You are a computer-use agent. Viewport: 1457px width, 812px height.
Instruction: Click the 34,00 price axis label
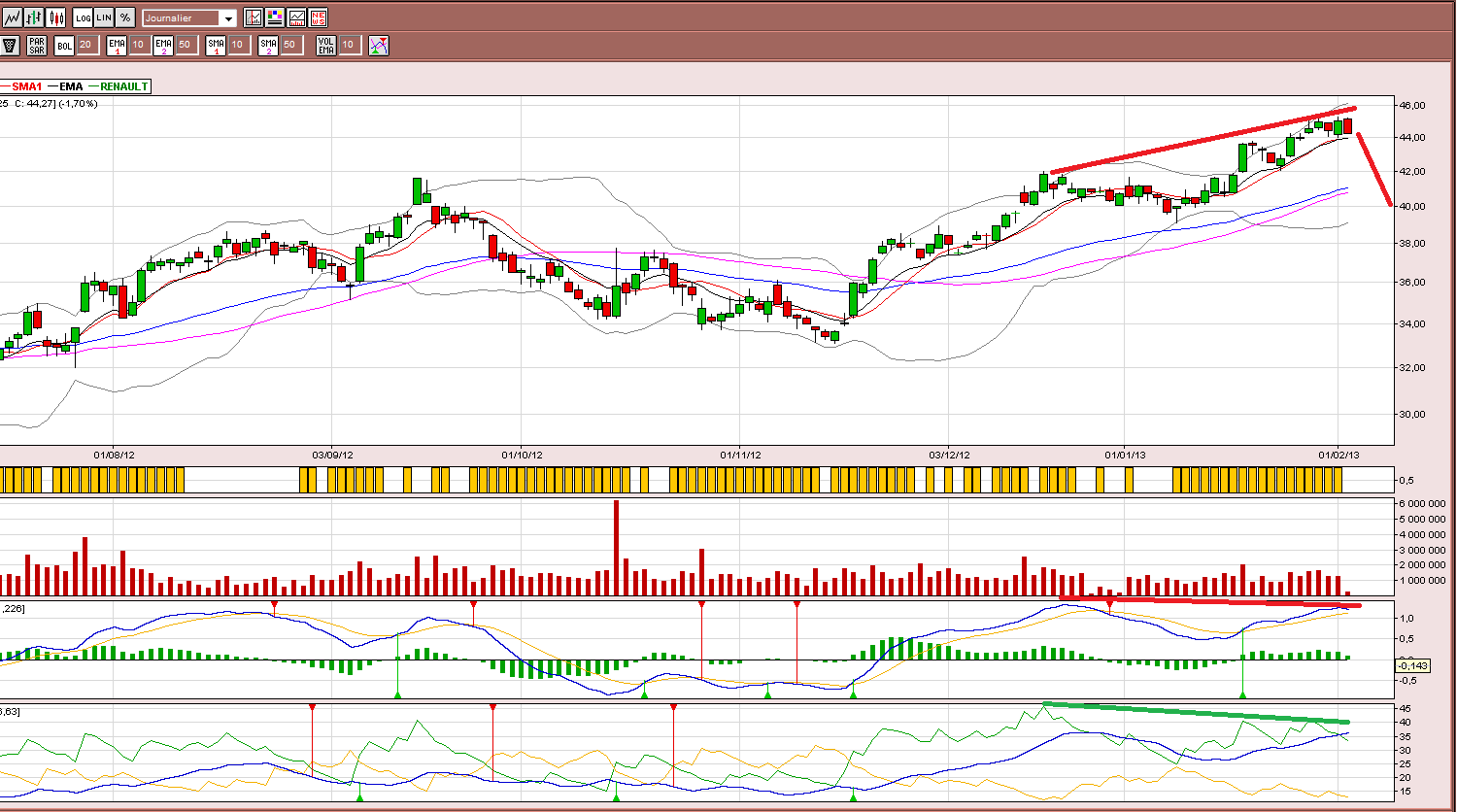pyautogui.click(x=1411, y=324)
